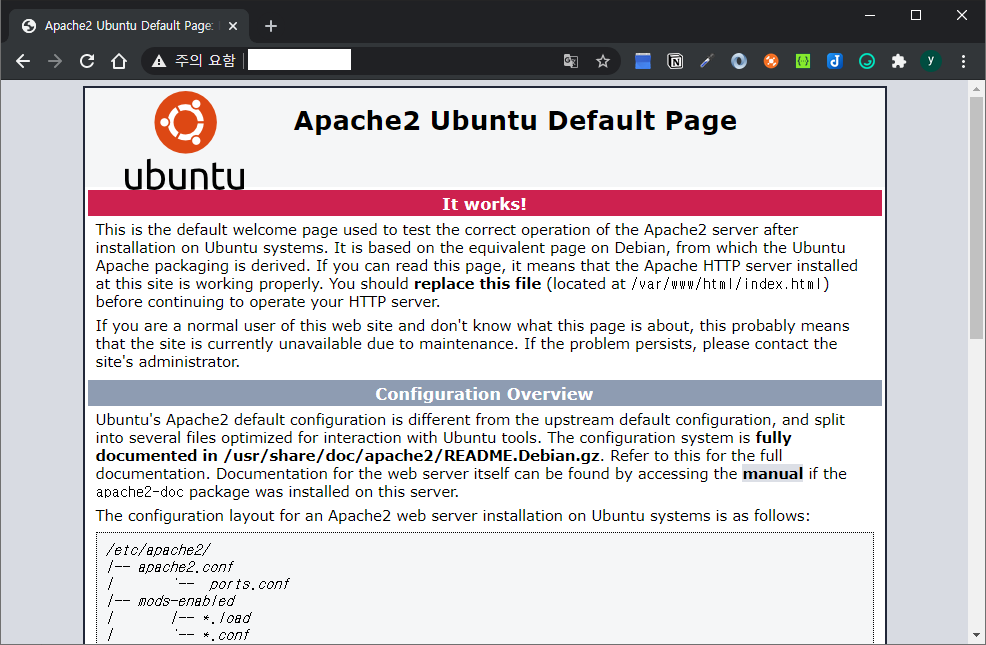Open the orange circular extension icon
The image size is (986, 645).
pyautogui.click(x=771, y=61)
